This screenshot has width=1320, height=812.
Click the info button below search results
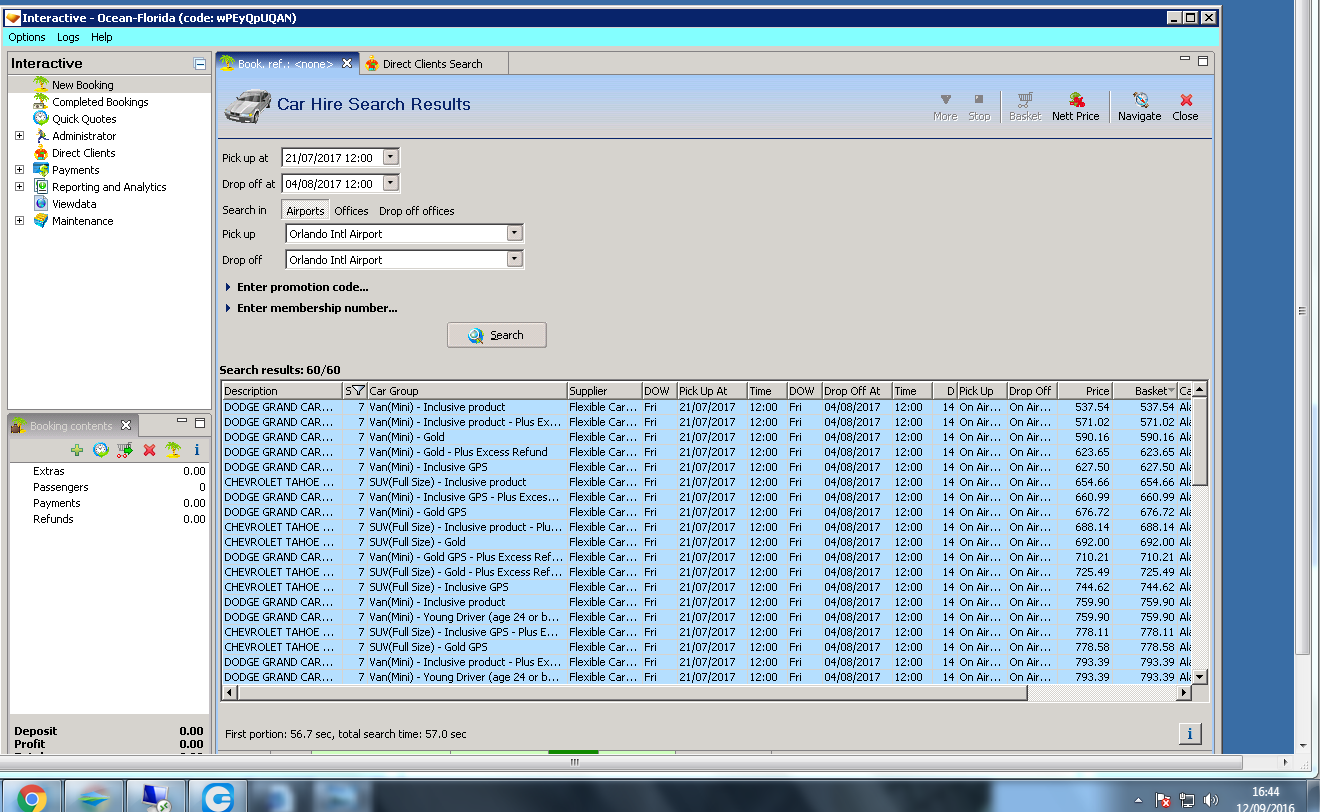click(1190, 734)
